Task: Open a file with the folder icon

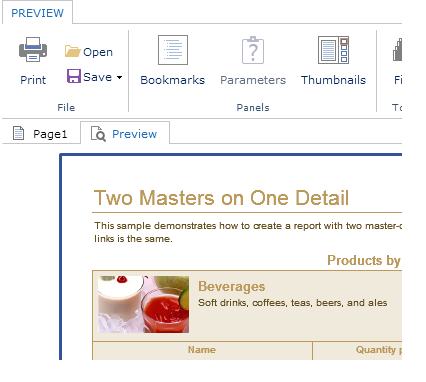Action: point(73,51)
